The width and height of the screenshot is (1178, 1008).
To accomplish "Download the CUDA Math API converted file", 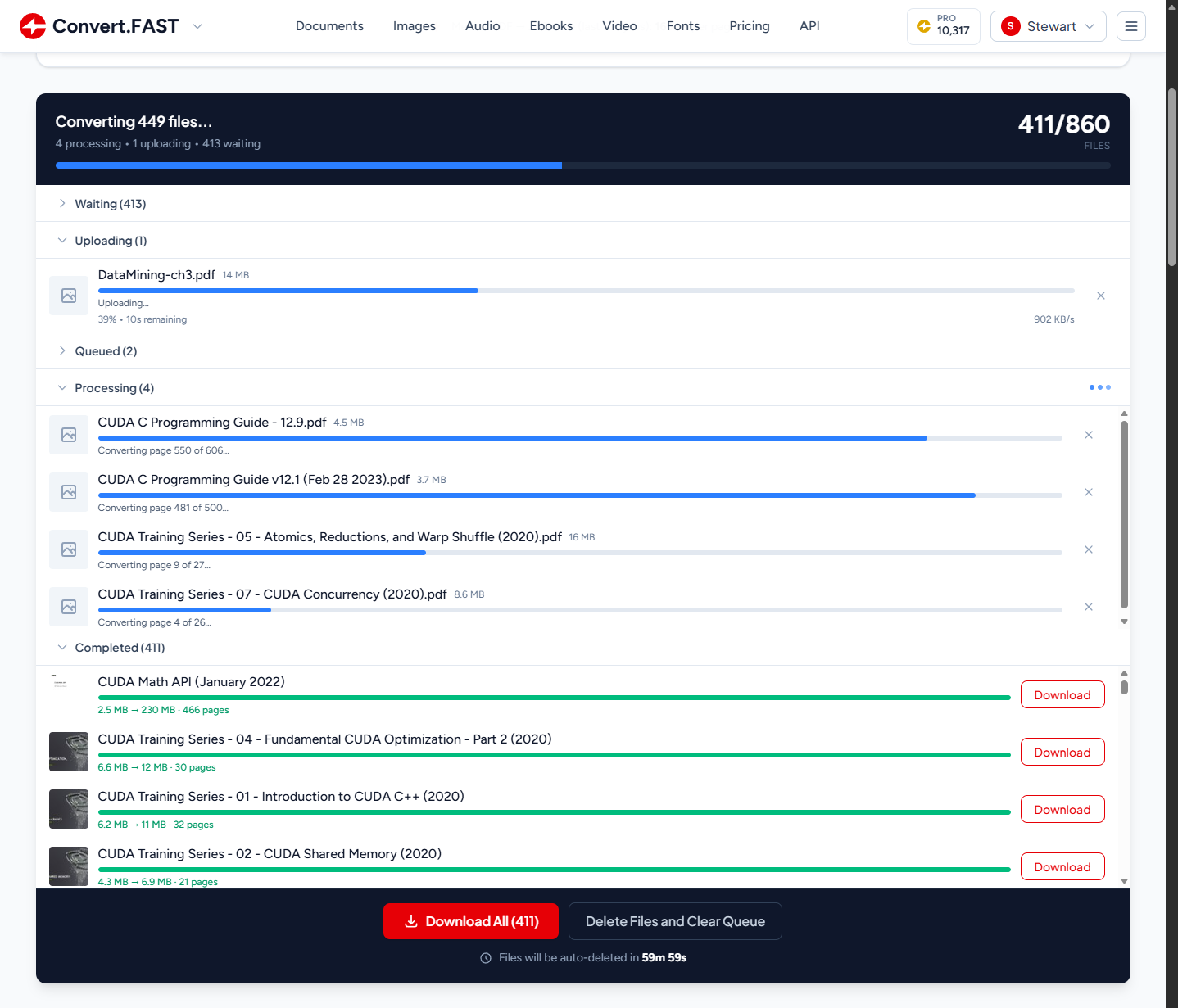I will [x=1062, y=694].
